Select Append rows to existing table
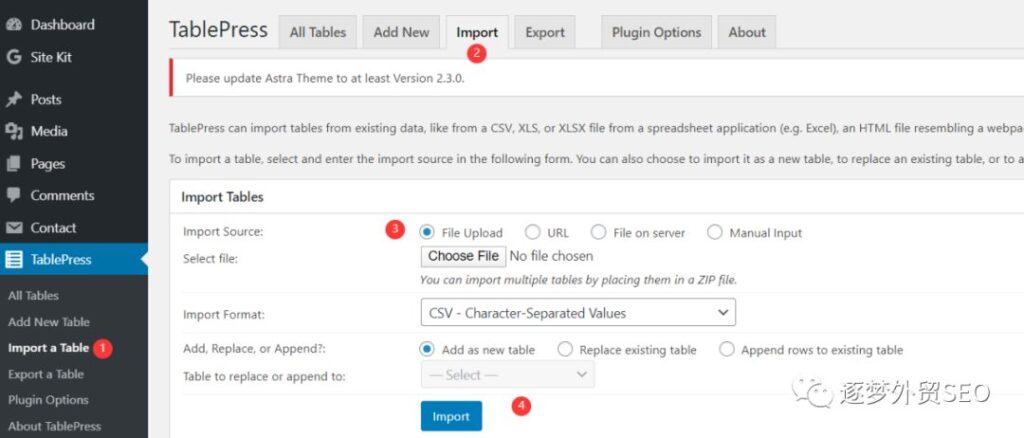 pyautogui.click(x=727, y=349)
